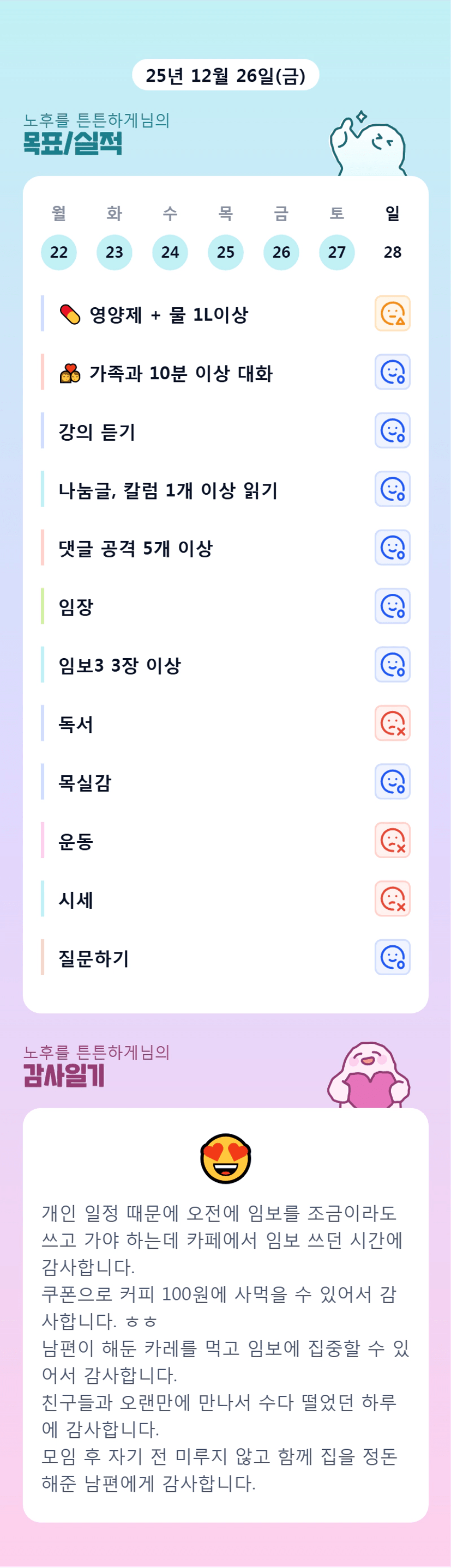Click the status face icon for 임장
The height and width of the screenshot is (1568, 451).
click(392, 606)
